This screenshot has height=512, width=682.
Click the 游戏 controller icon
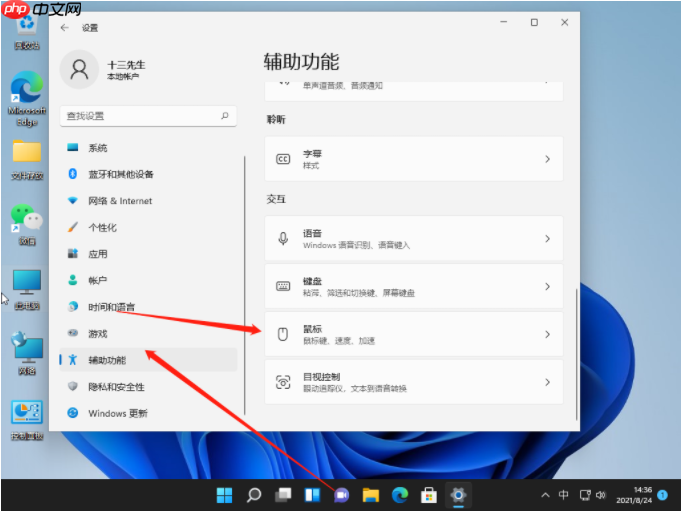[x=73, y=333]
